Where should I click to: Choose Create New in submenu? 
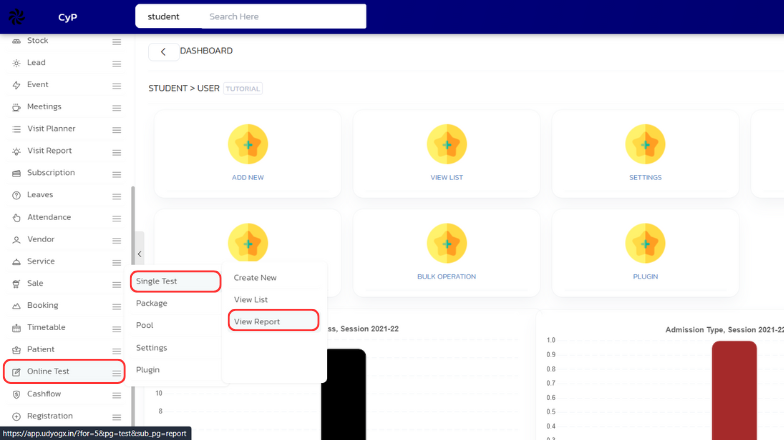255,277
